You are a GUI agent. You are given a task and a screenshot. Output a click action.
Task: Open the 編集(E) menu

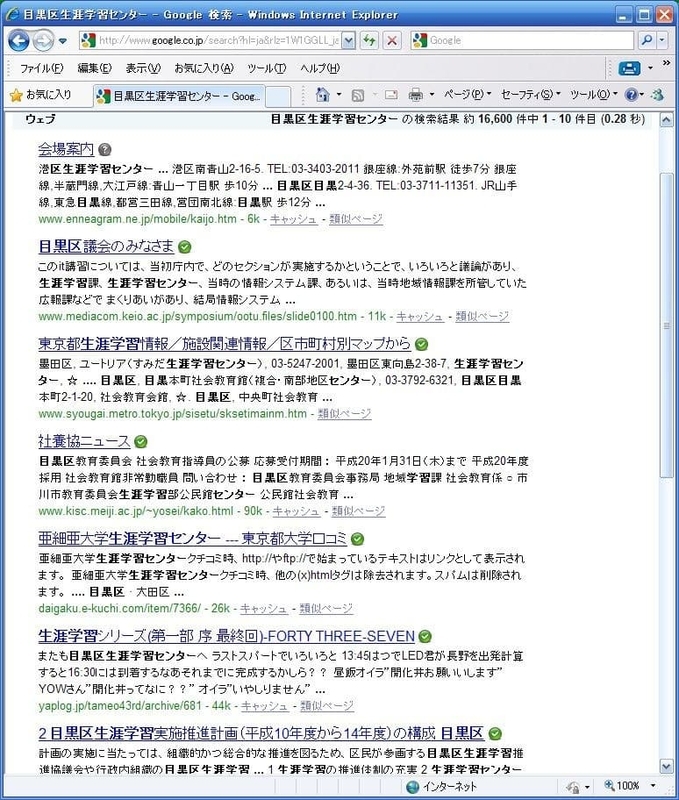94,68
